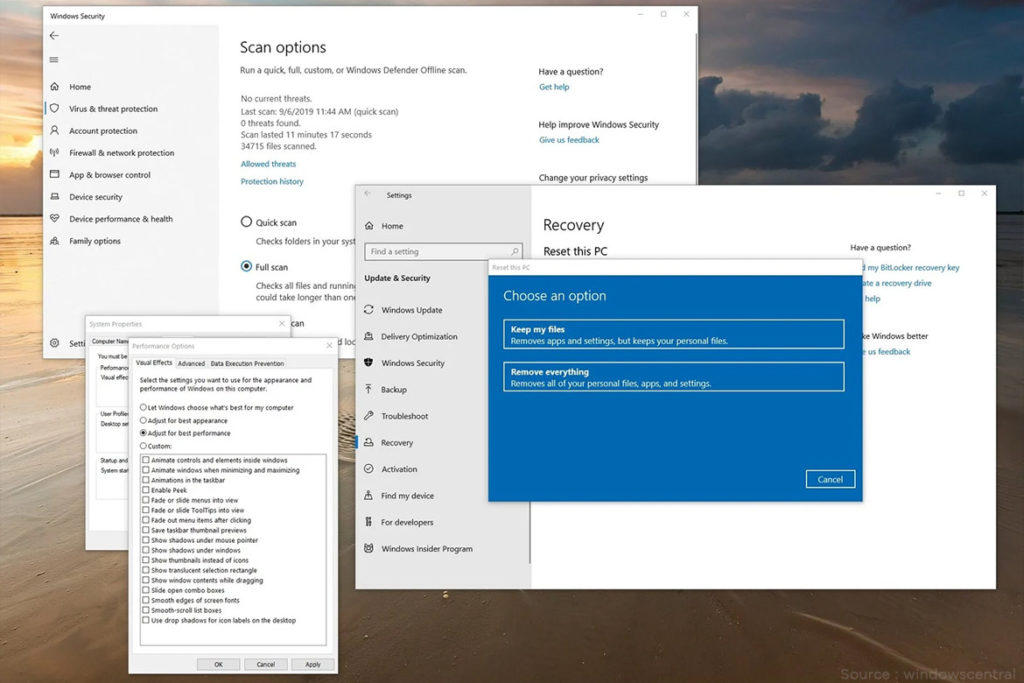This screenshot has width=1024, height=683.
Task: Click the person icon for Account protection
Action: tap(55, 131)
